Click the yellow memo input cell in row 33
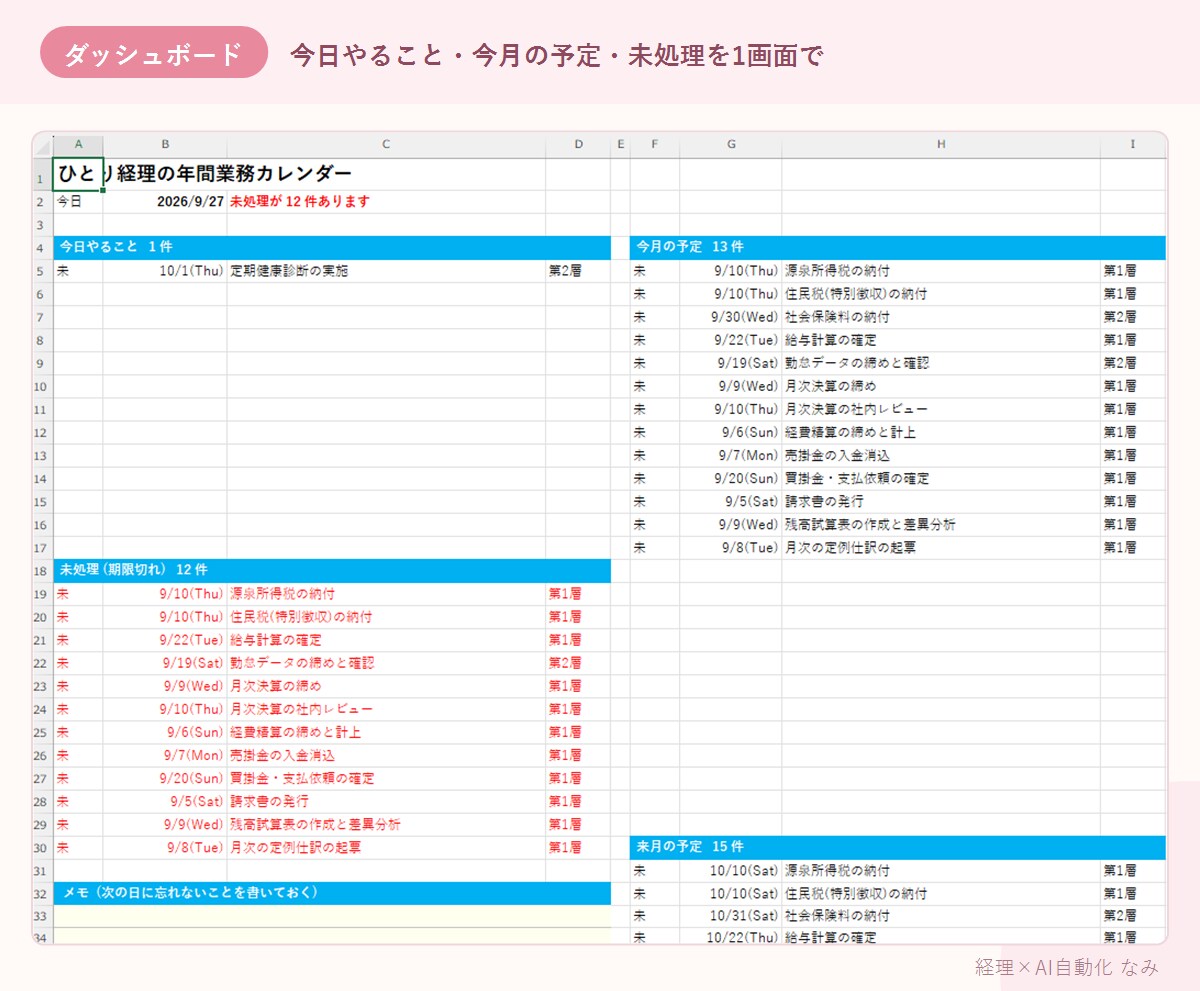 (x=332, y=916)
